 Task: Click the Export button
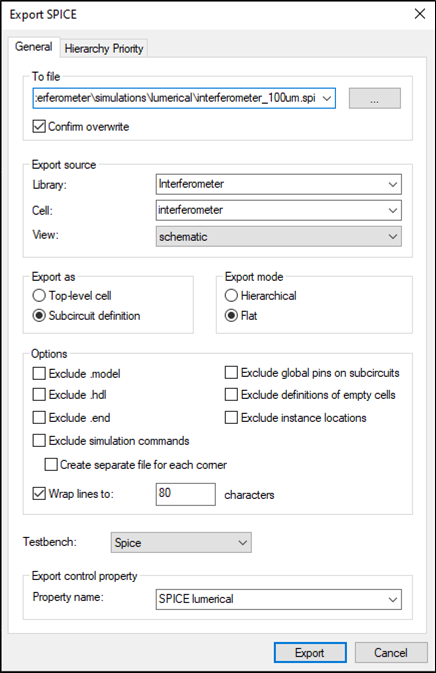point(310,653)
